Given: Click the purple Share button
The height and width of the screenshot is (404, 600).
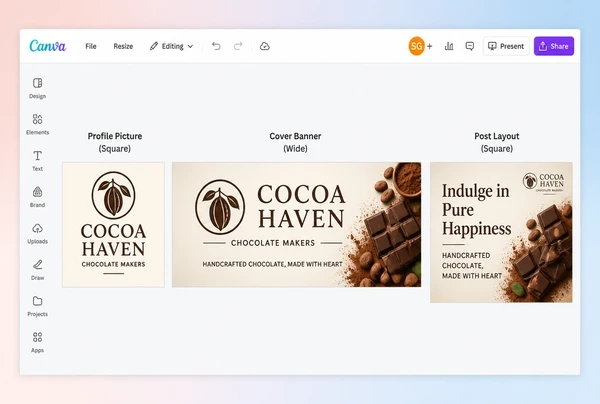Looking at the screenshot, I should tap(554, 46).
